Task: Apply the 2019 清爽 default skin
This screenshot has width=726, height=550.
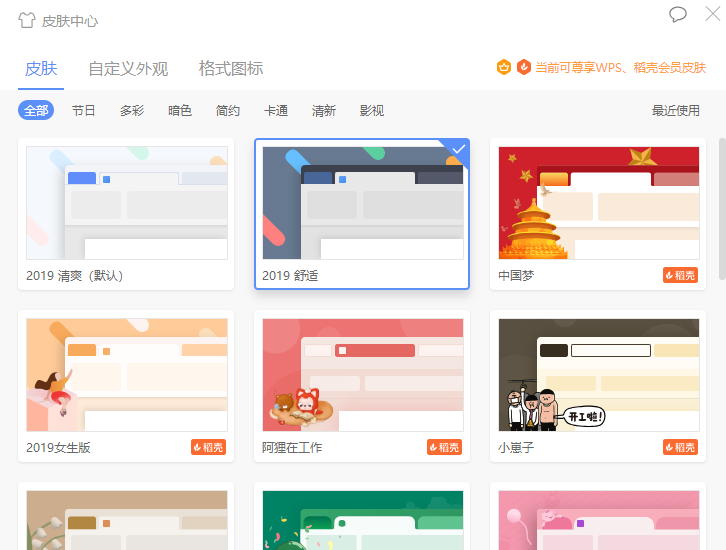Action: tap(126, 203)
